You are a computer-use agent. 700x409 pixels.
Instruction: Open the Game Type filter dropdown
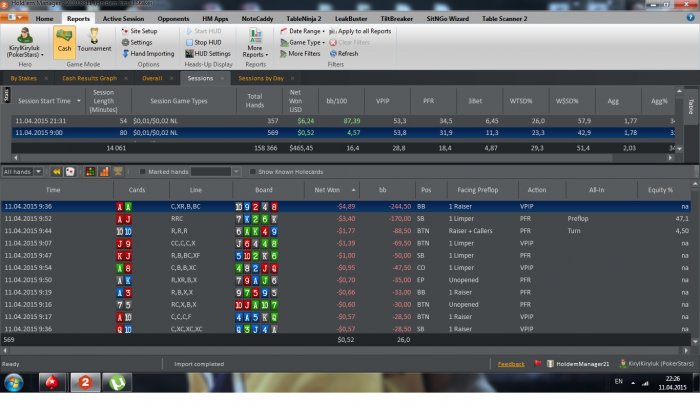[x=302, y=42]
